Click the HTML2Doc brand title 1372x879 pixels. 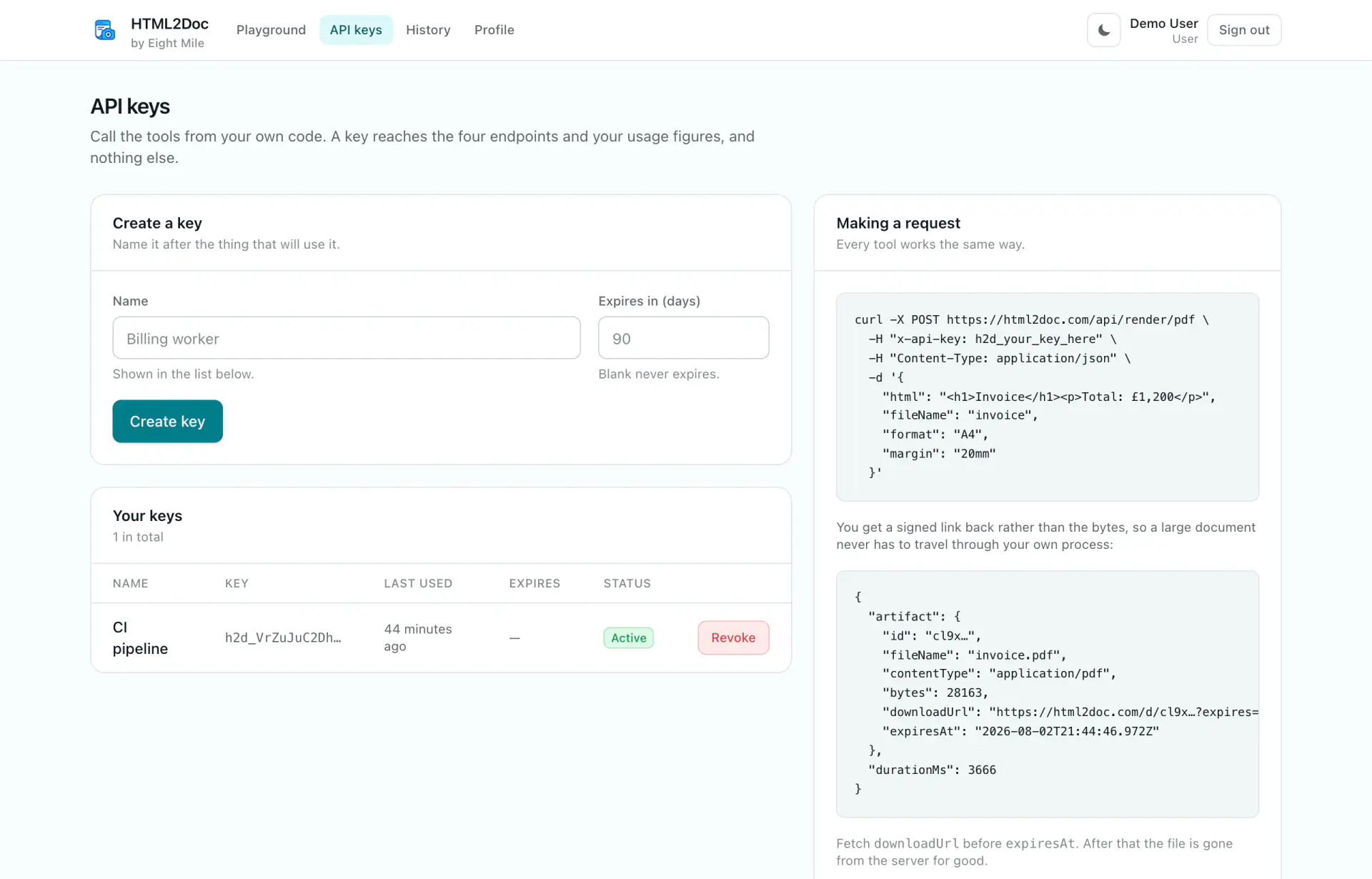169,24
